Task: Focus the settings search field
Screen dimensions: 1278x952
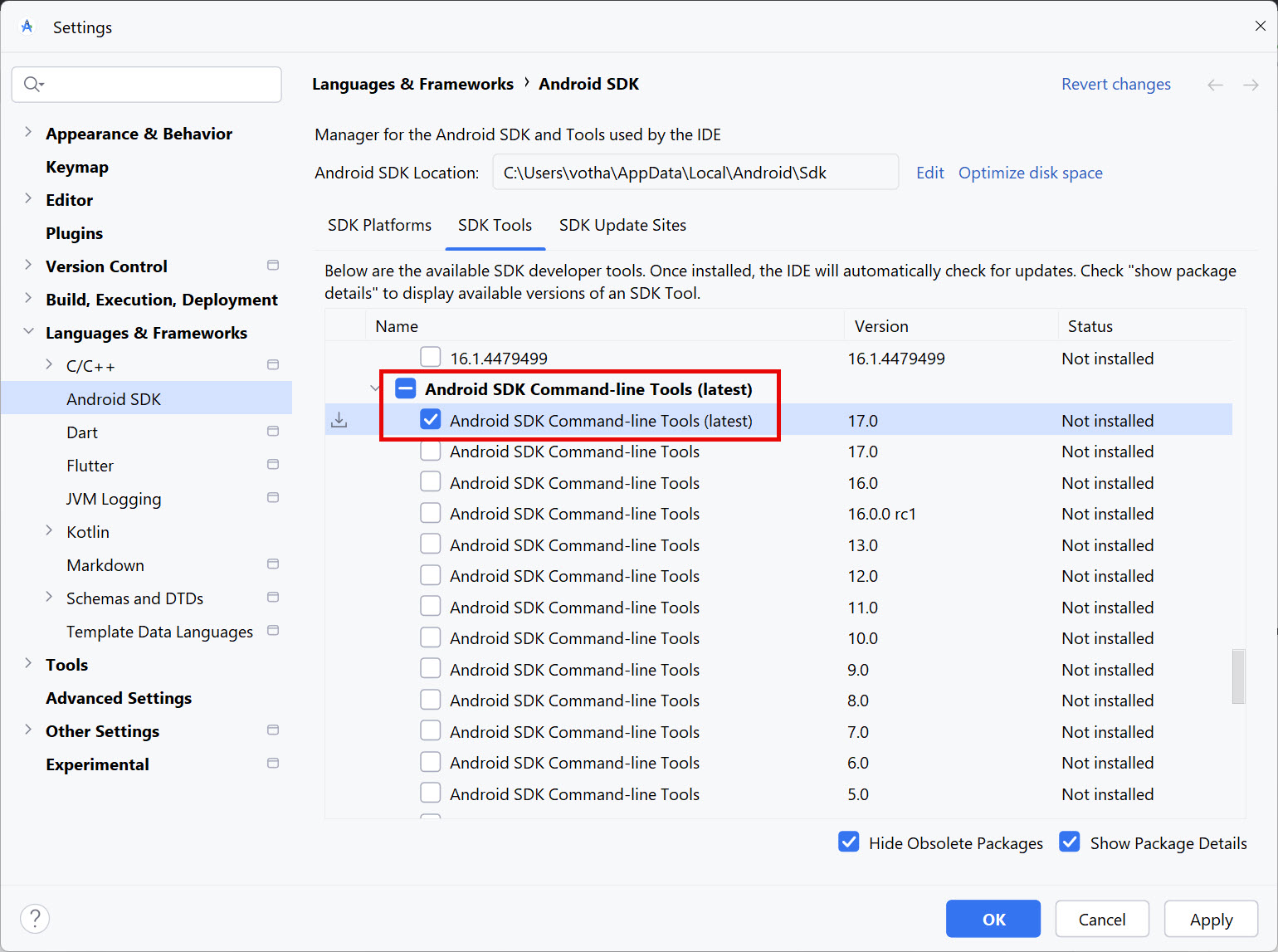Action: click(x=147, y=84)
